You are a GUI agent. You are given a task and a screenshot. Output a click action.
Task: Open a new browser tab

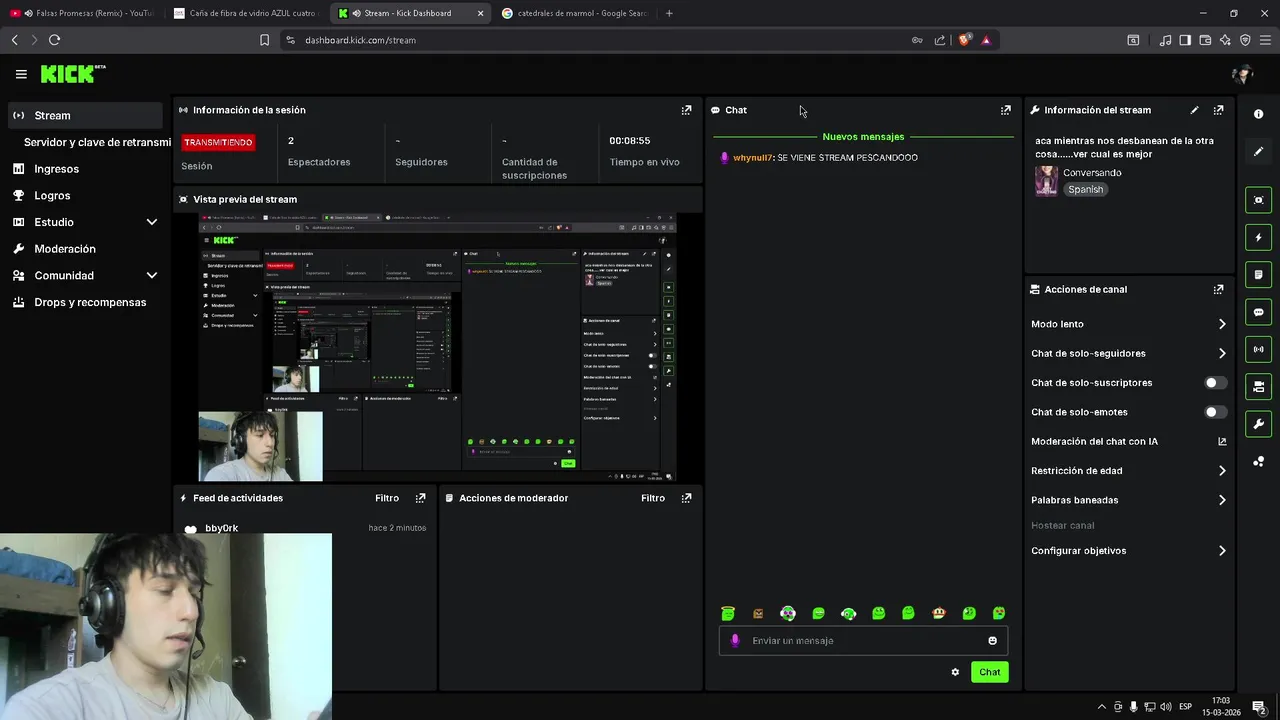coord(669,13)
